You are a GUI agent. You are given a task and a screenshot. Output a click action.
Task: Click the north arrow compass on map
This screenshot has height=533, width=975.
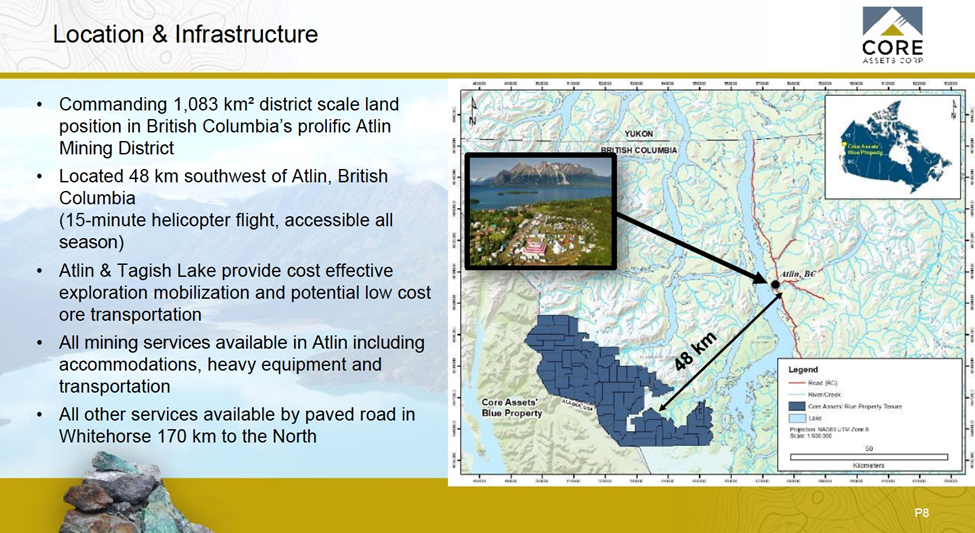click(x=472, y=110)
